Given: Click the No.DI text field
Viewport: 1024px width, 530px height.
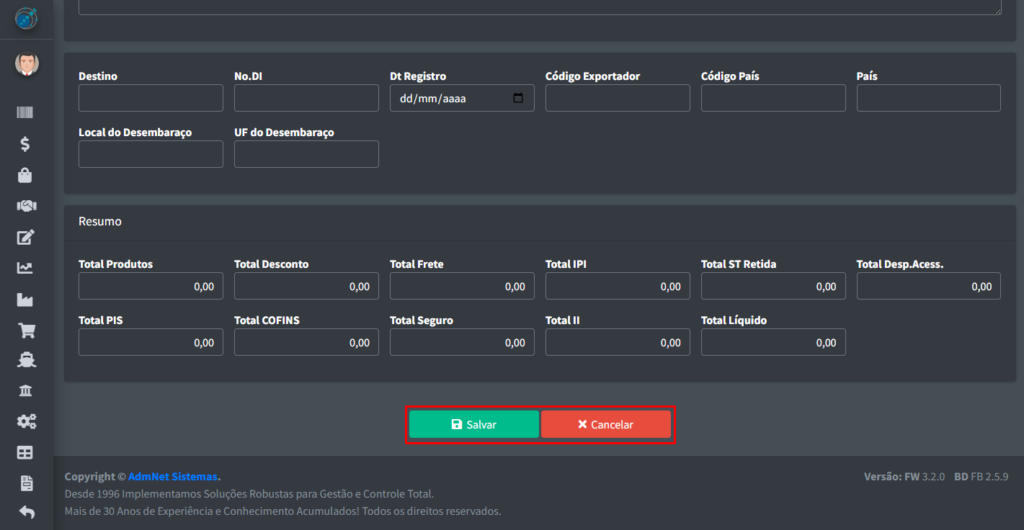Looking at the screenshot, I should [x=306, y=98].
